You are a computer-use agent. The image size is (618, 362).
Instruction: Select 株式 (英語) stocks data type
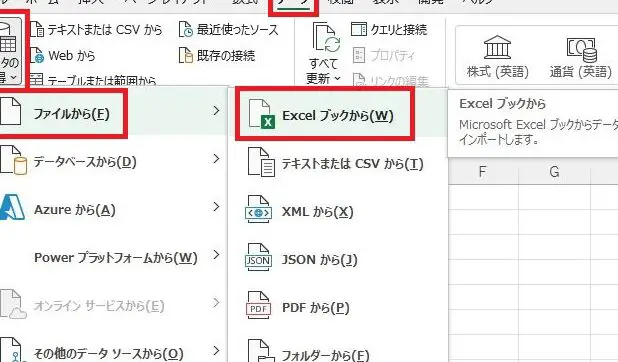point(497,56)
